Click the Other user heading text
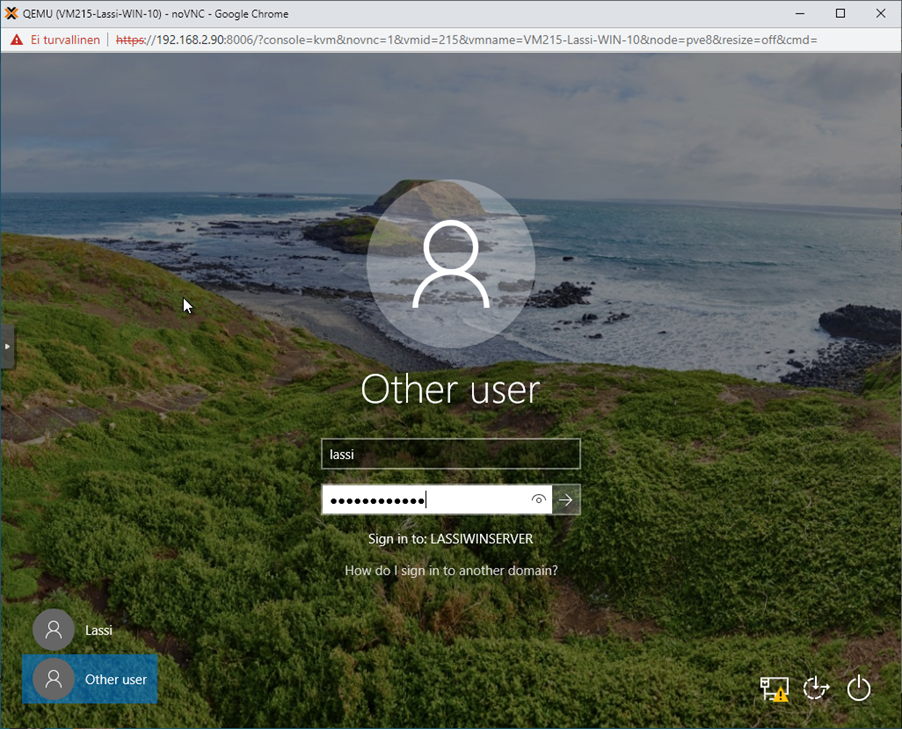Viewport: 902px width, 729px height. [x=450, y=390]
